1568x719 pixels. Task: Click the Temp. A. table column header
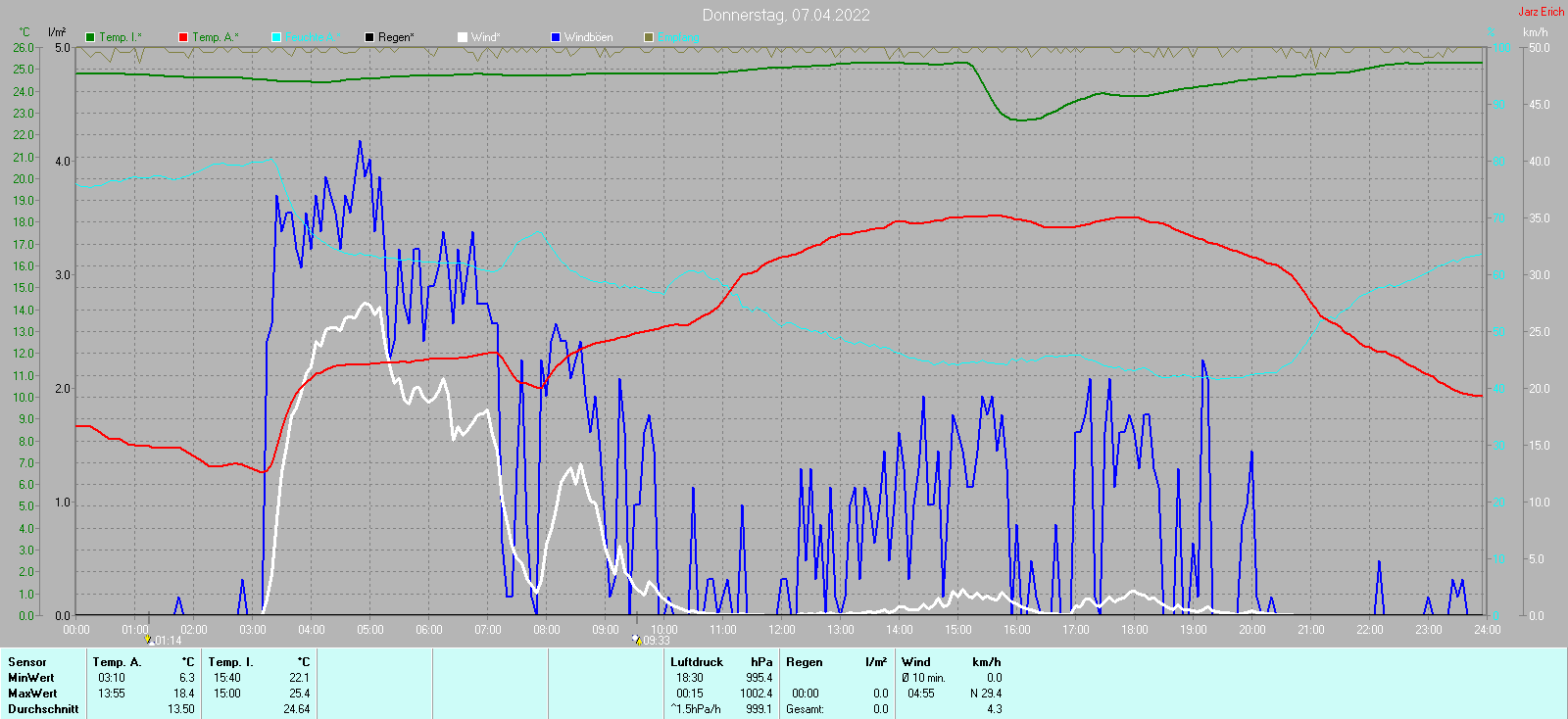click(118, 662)
